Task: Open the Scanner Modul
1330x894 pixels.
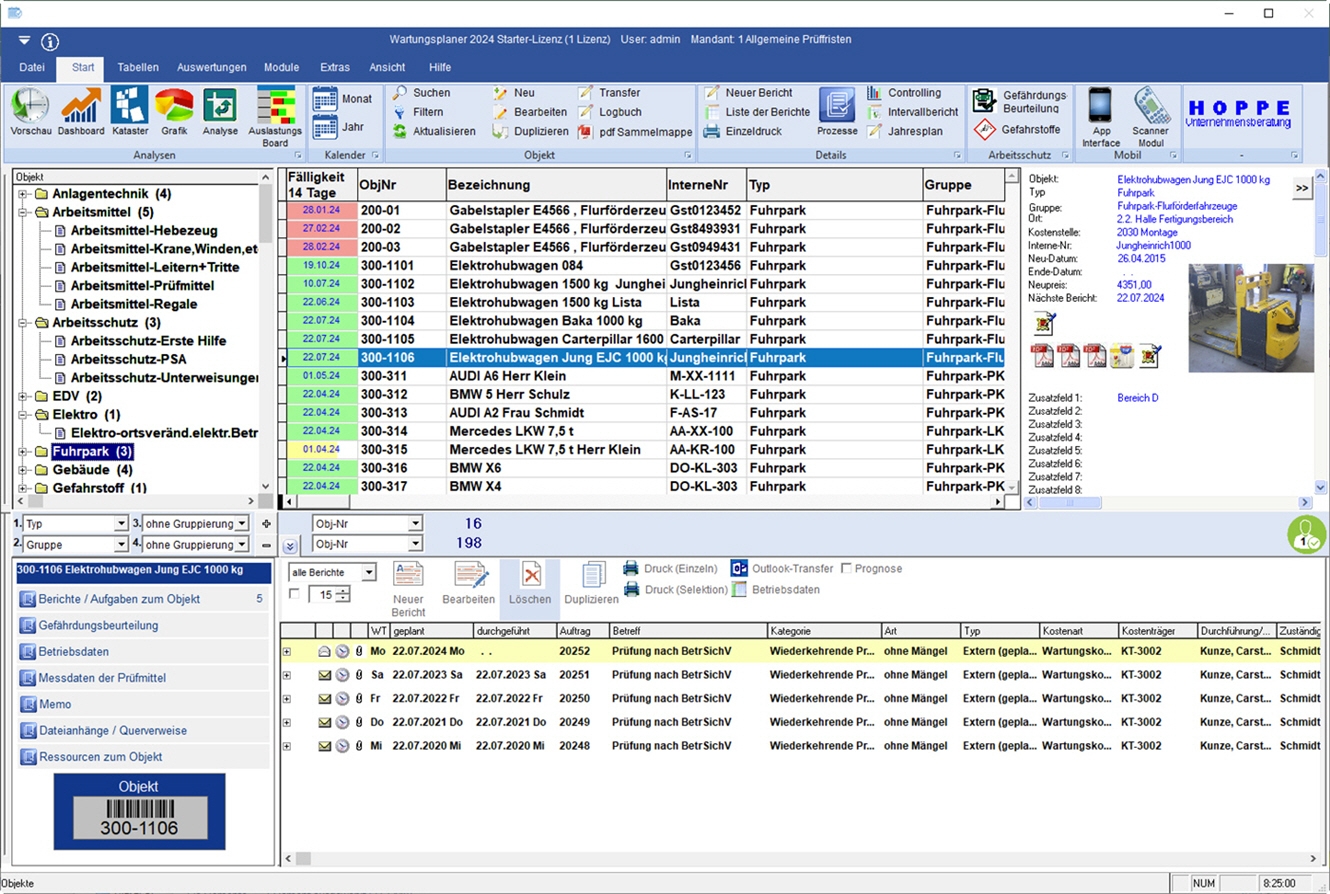Action: click(x=1150, y=116)
